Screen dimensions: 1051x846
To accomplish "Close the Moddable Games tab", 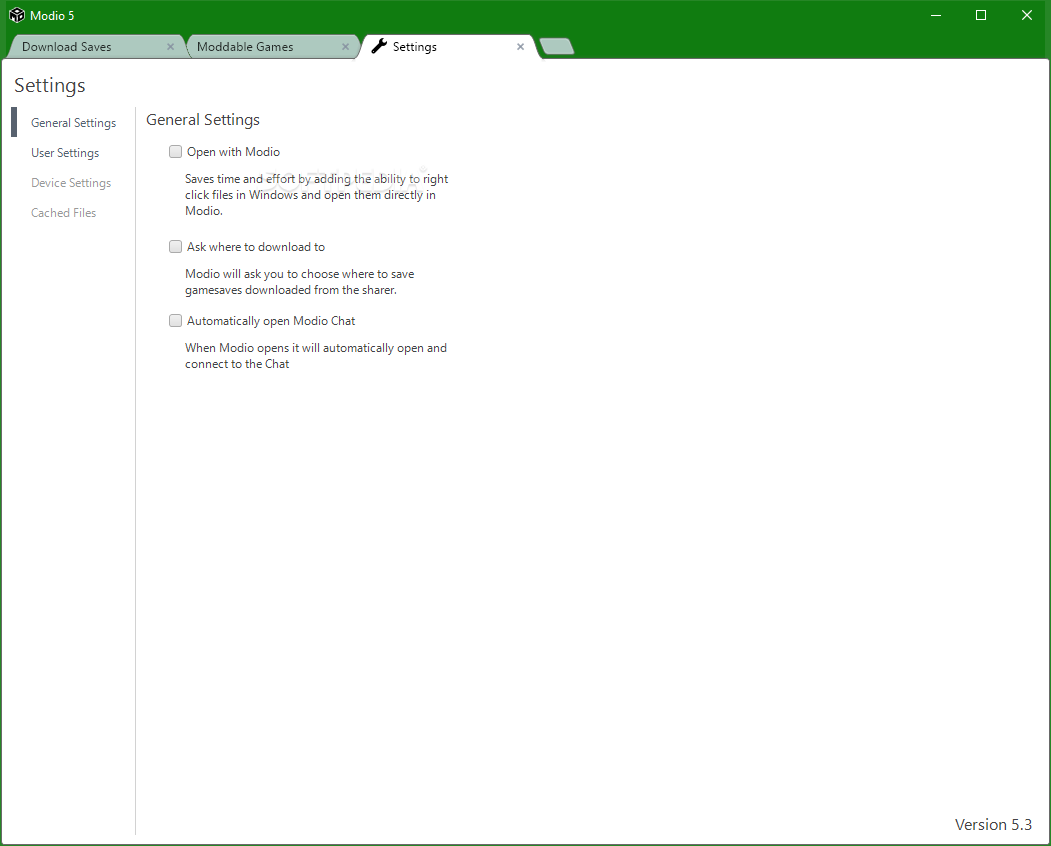I will click(x=345, y=46).
